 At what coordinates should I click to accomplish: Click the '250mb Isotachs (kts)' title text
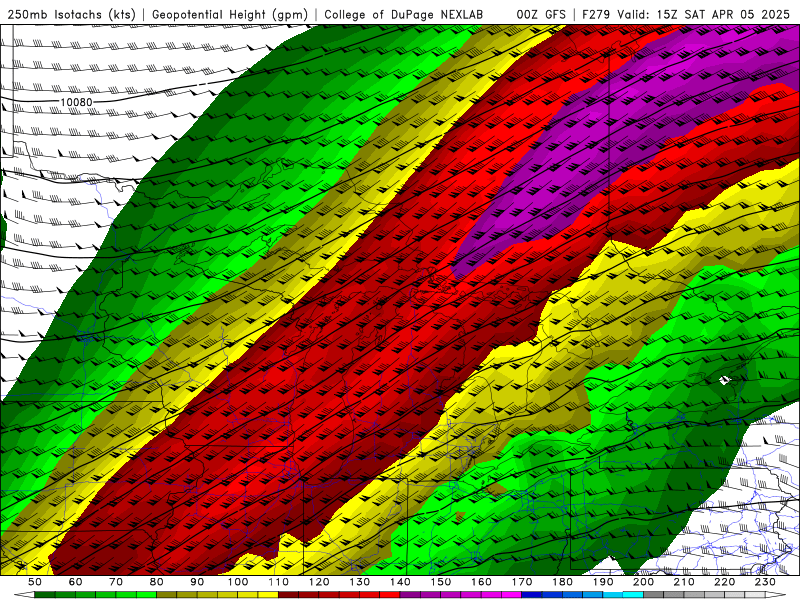click(x=71, y=15)
